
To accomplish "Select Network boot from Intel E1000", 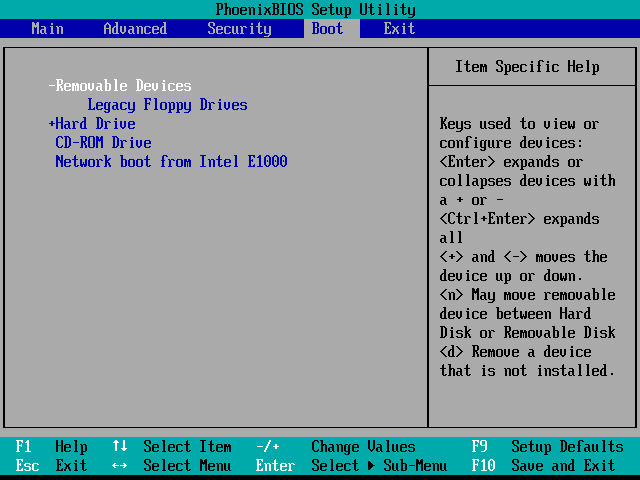I will [171, 162].
